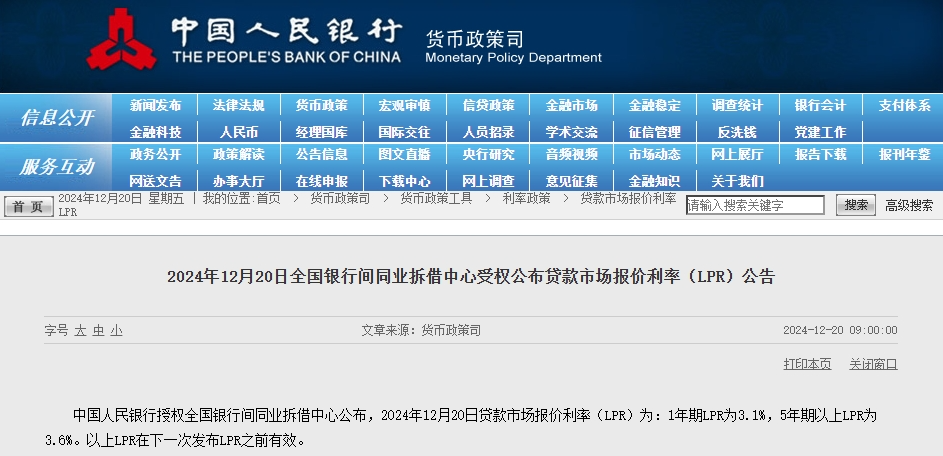This screenshot has height=456, width=943.
Task: Open 高级搜索 advanced search
Action: point(909,205)
